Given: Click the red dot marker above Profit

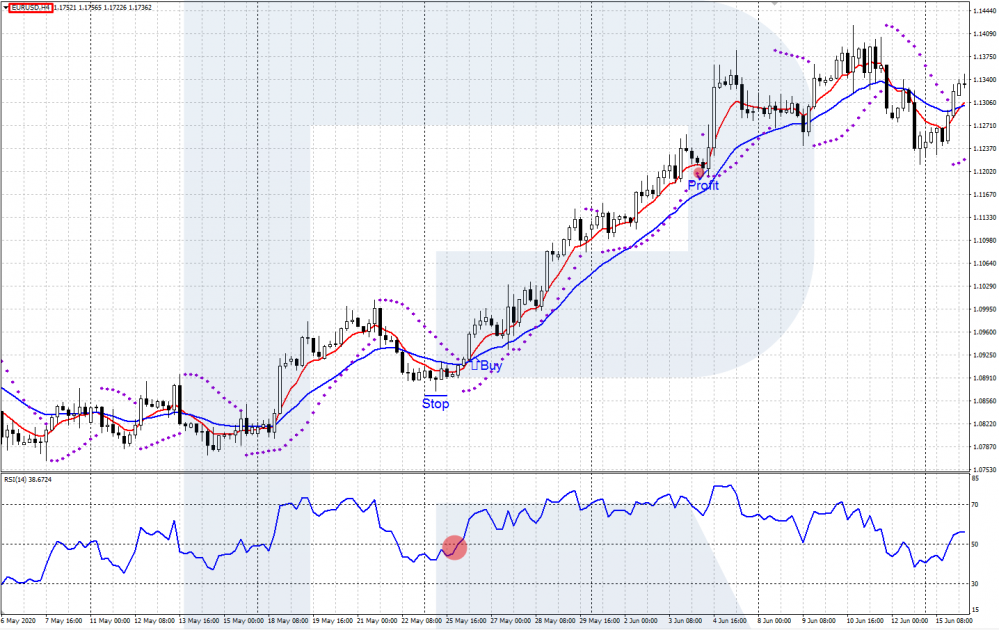Looking at the screenshot, I should click(x=699, y=172).
